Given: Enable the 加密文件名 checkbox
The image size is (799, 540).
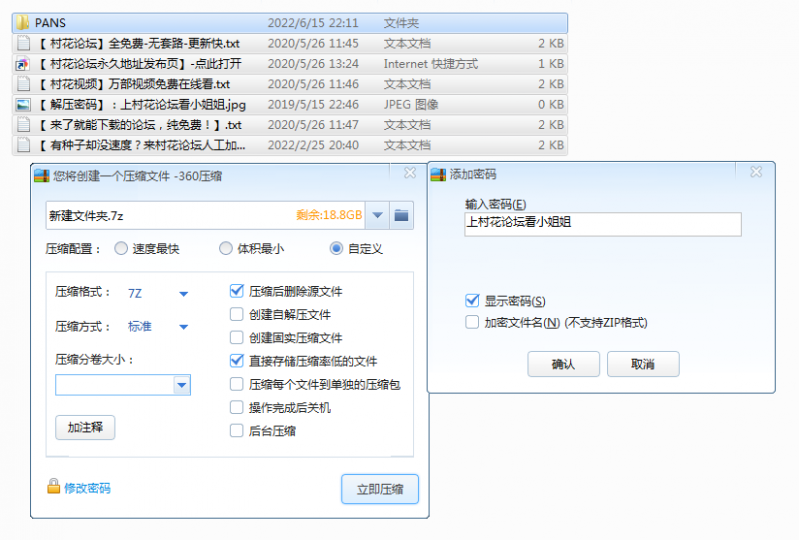Looking at the screenshot, I should coord(472,322).
